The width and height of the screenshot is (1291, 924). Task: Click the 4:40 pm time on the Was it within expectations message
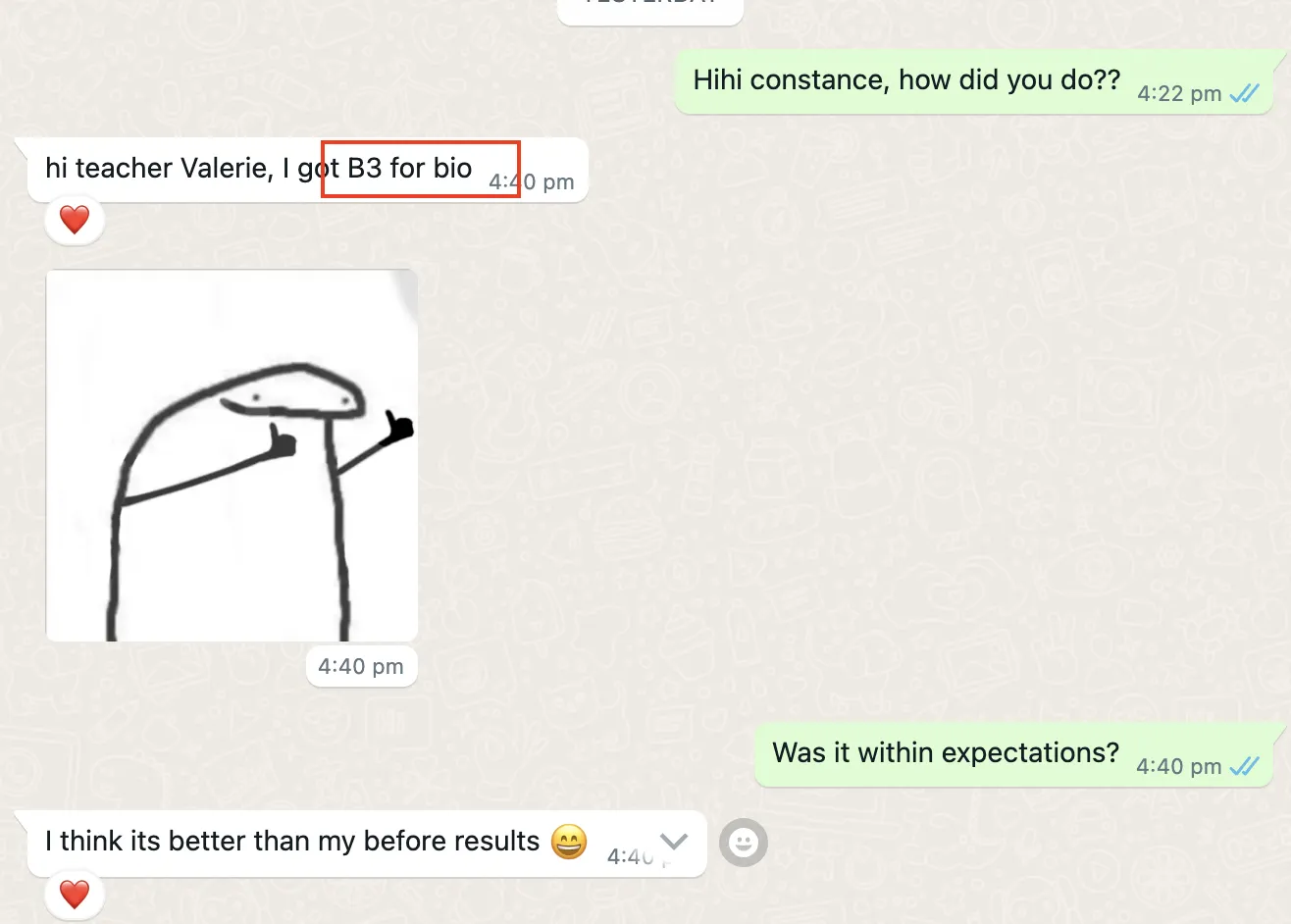(1178, 767)
